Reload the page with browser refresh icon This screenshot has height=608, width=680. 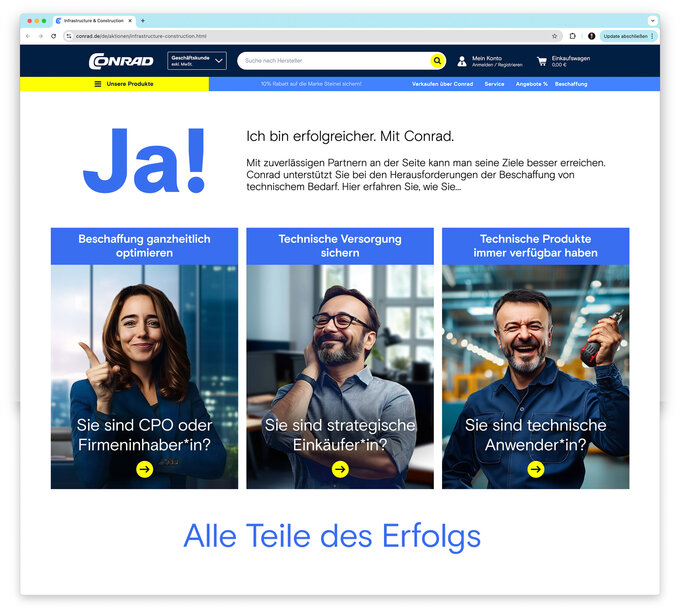tap(53, 36)
